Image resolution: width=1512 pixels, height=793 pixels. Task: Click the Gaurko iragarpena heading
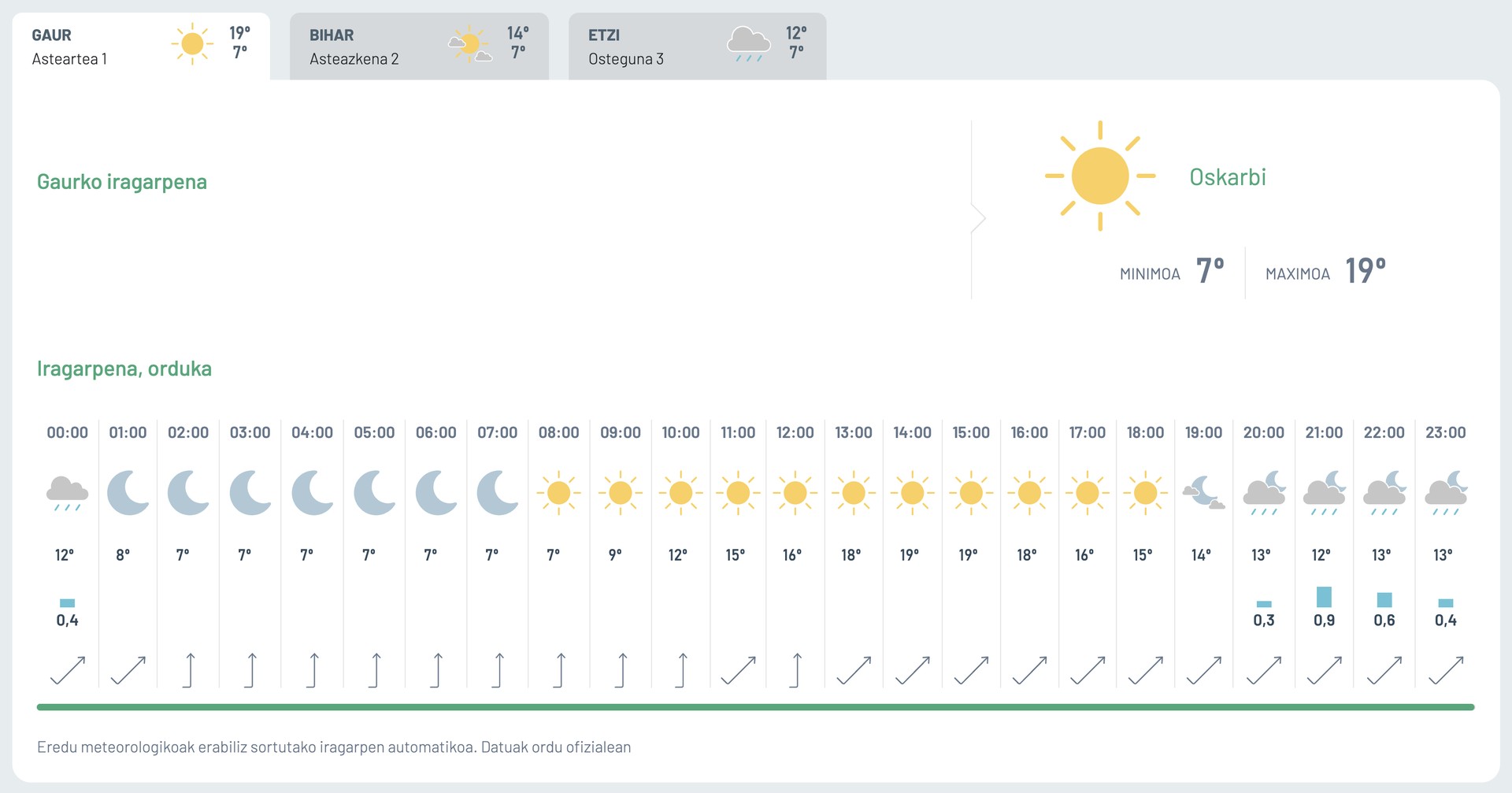pos(122,182)
